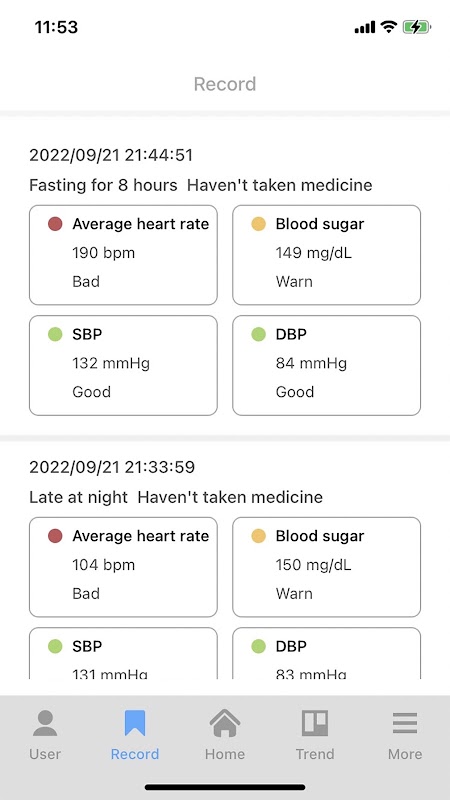Tap the battery charging status icon
450x800 pixels.
pos(417,27)
